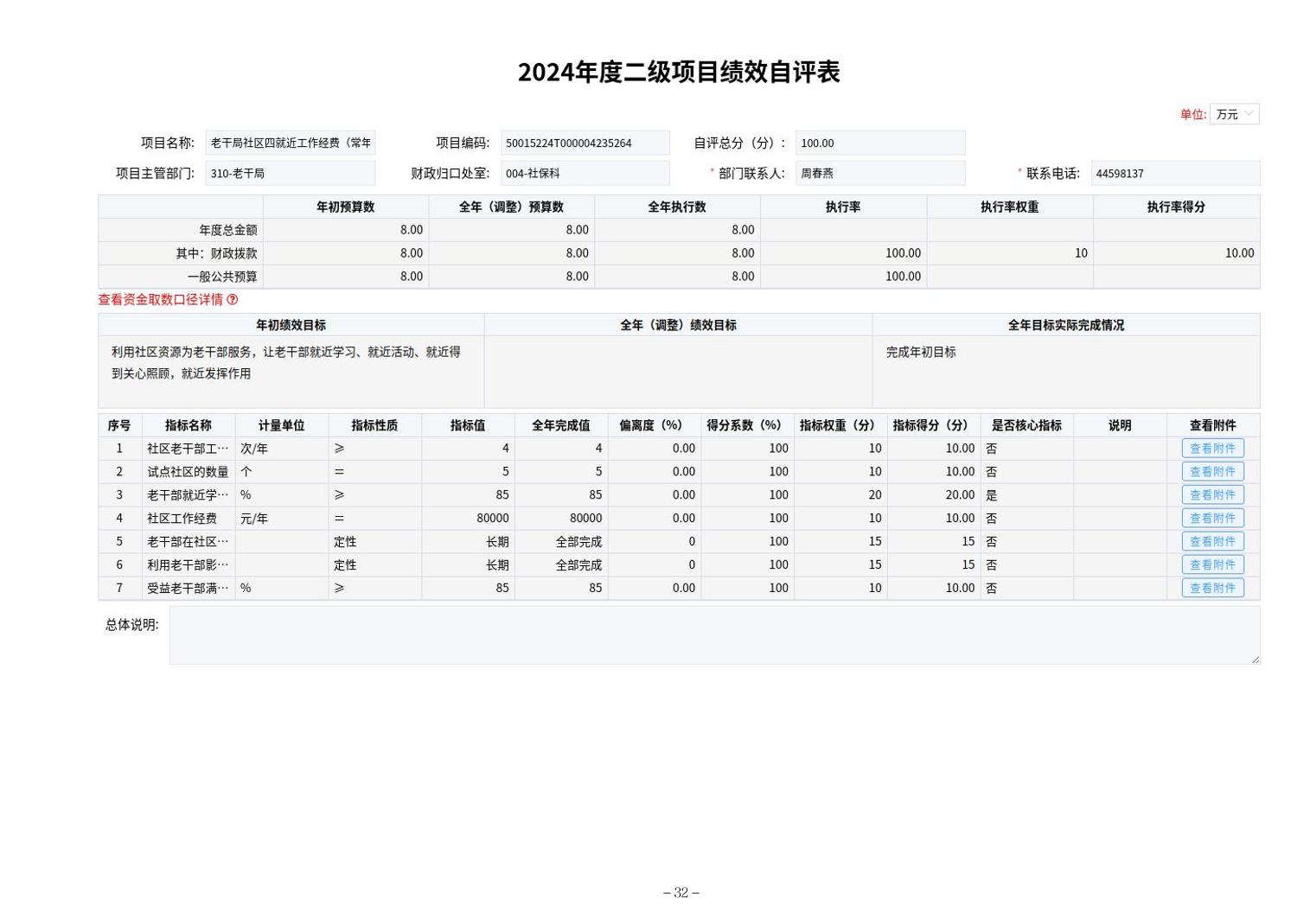Open the 查看资金取数口径详情 link
This screenshot has width=1310, height=924.
[x=161, y=300]
